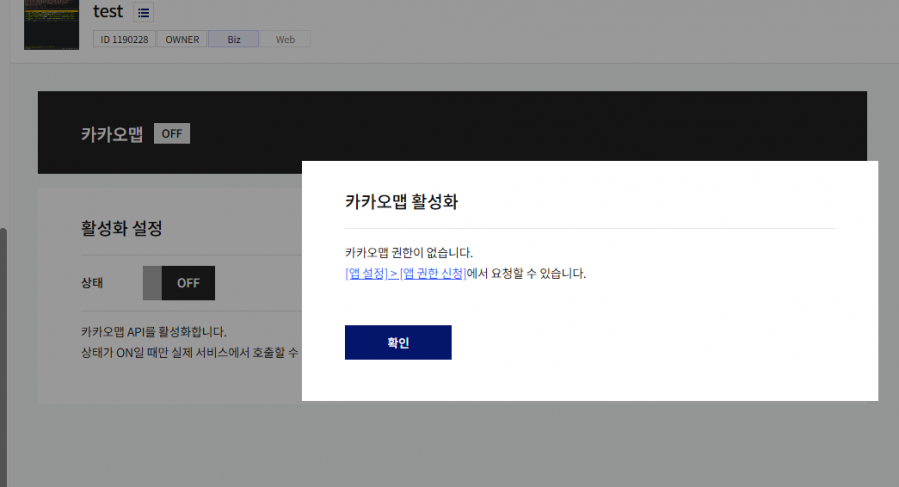Click the 카카오맵 API를 활성화합니다 description
Screen dimensions: 899x487
[x=154, y=331]
